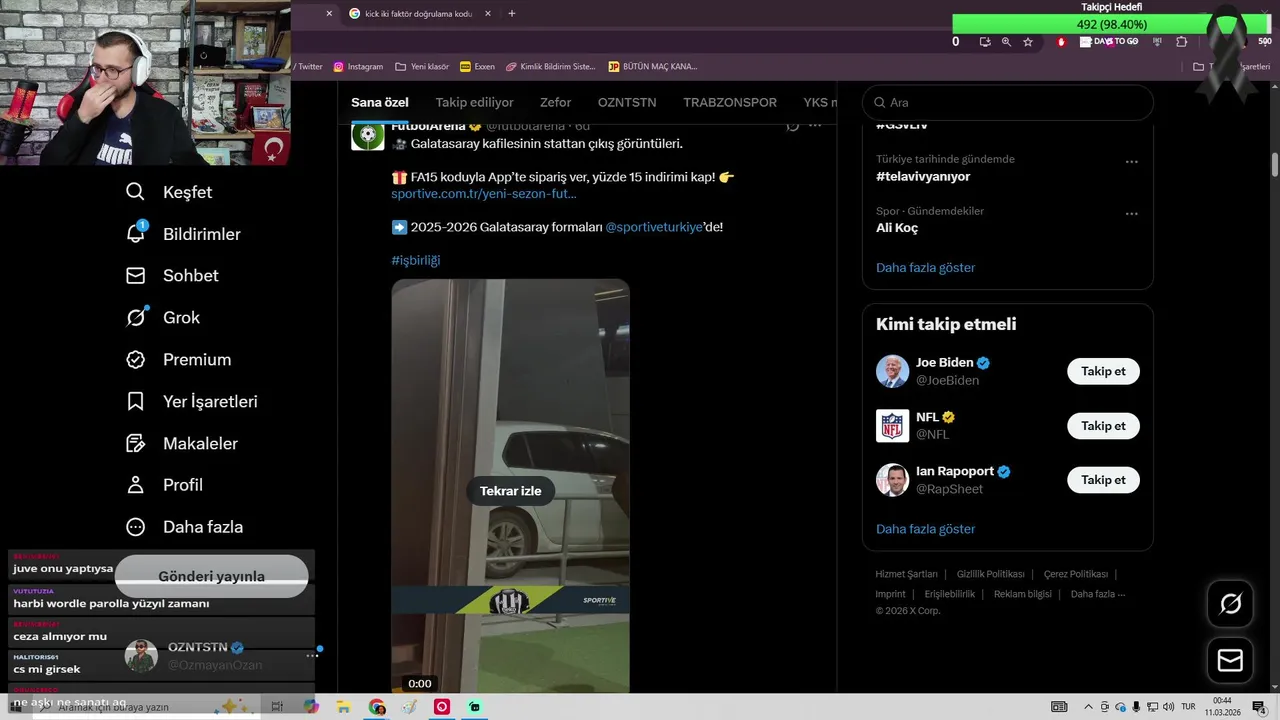Follow NFL with Takip et

(x=1103, y=426)
